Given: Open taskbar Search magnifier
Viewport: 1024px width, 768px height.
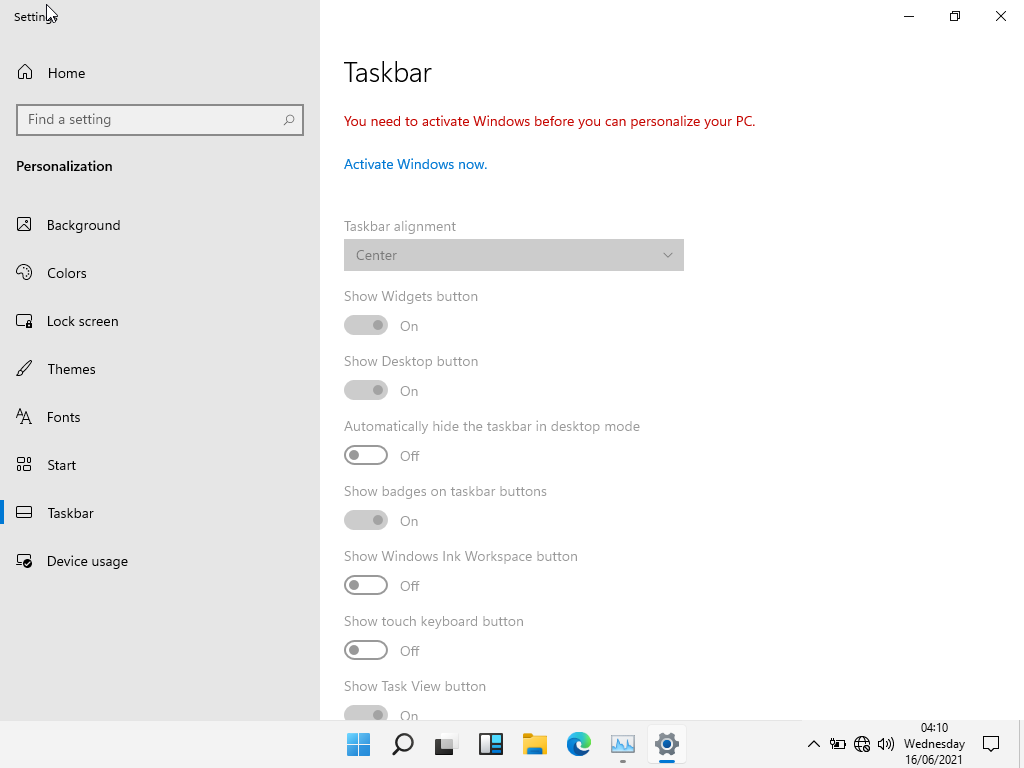Looking at the screenshot, I should 402,744.
